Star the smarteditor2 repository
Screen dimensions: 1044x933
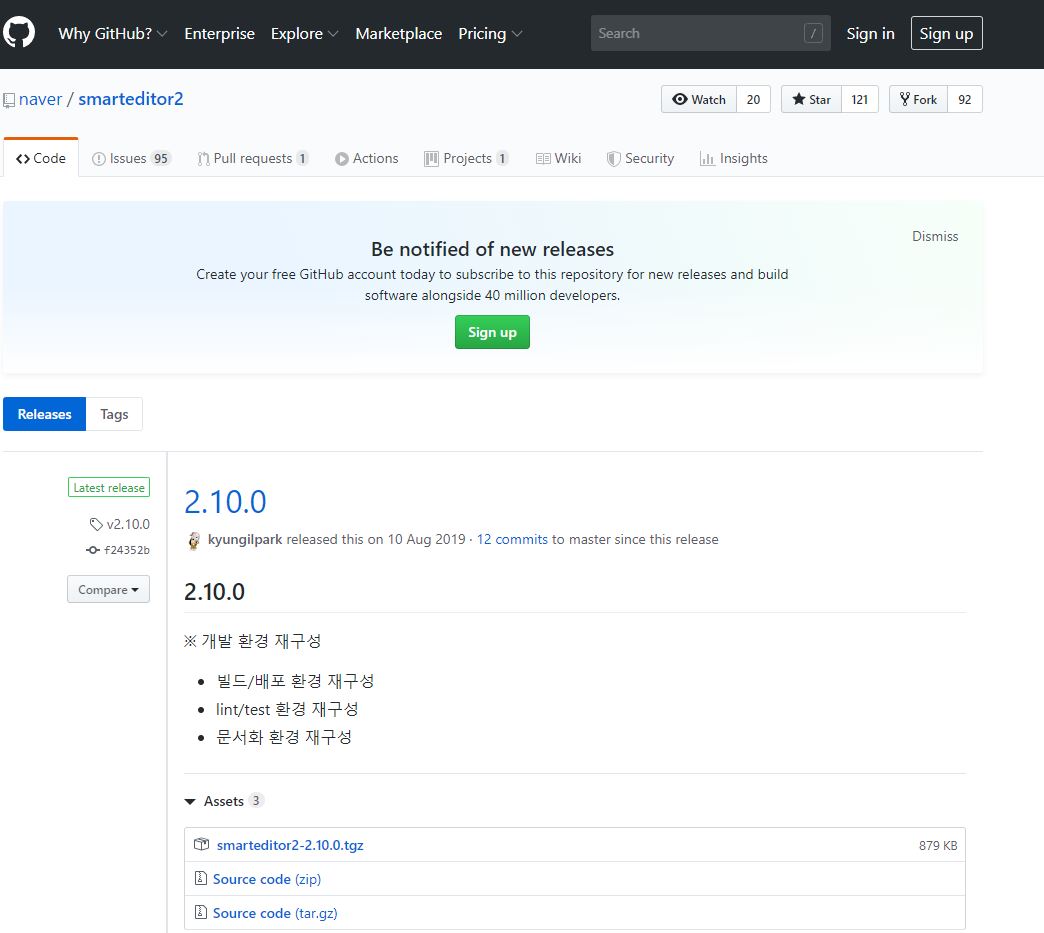812,99
